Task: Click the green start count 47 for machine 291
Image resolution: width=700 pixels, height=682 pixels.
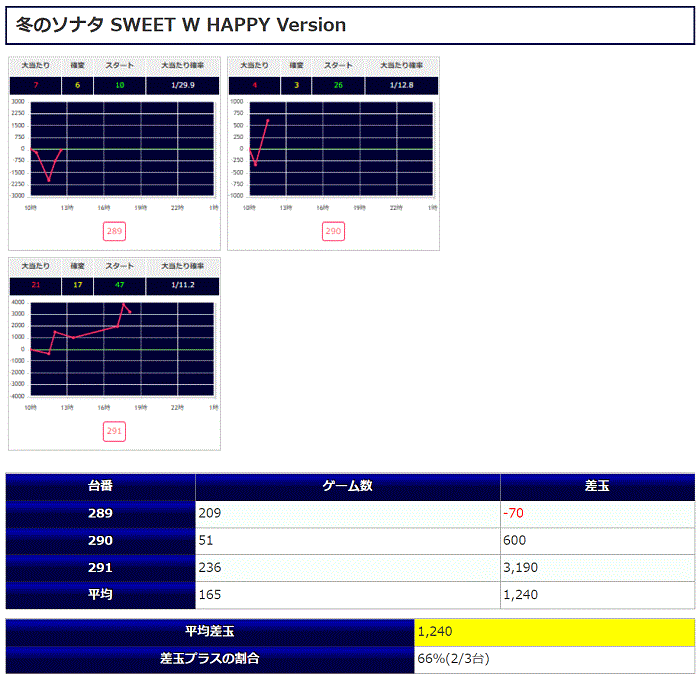Action: coord(120,285)
